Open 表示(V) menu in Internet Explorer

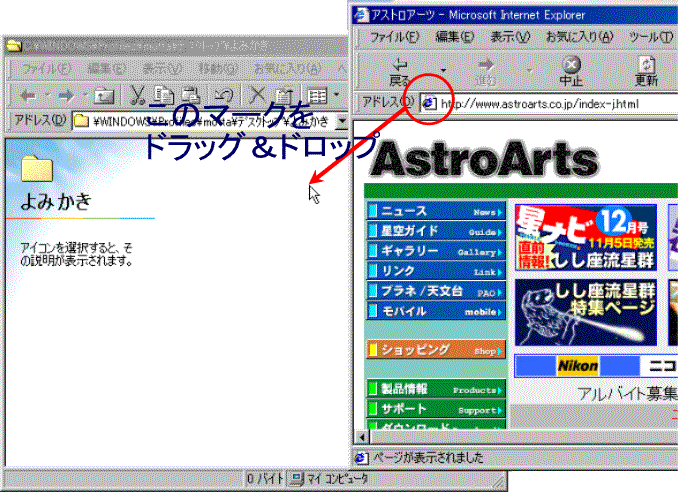[510, 37]
